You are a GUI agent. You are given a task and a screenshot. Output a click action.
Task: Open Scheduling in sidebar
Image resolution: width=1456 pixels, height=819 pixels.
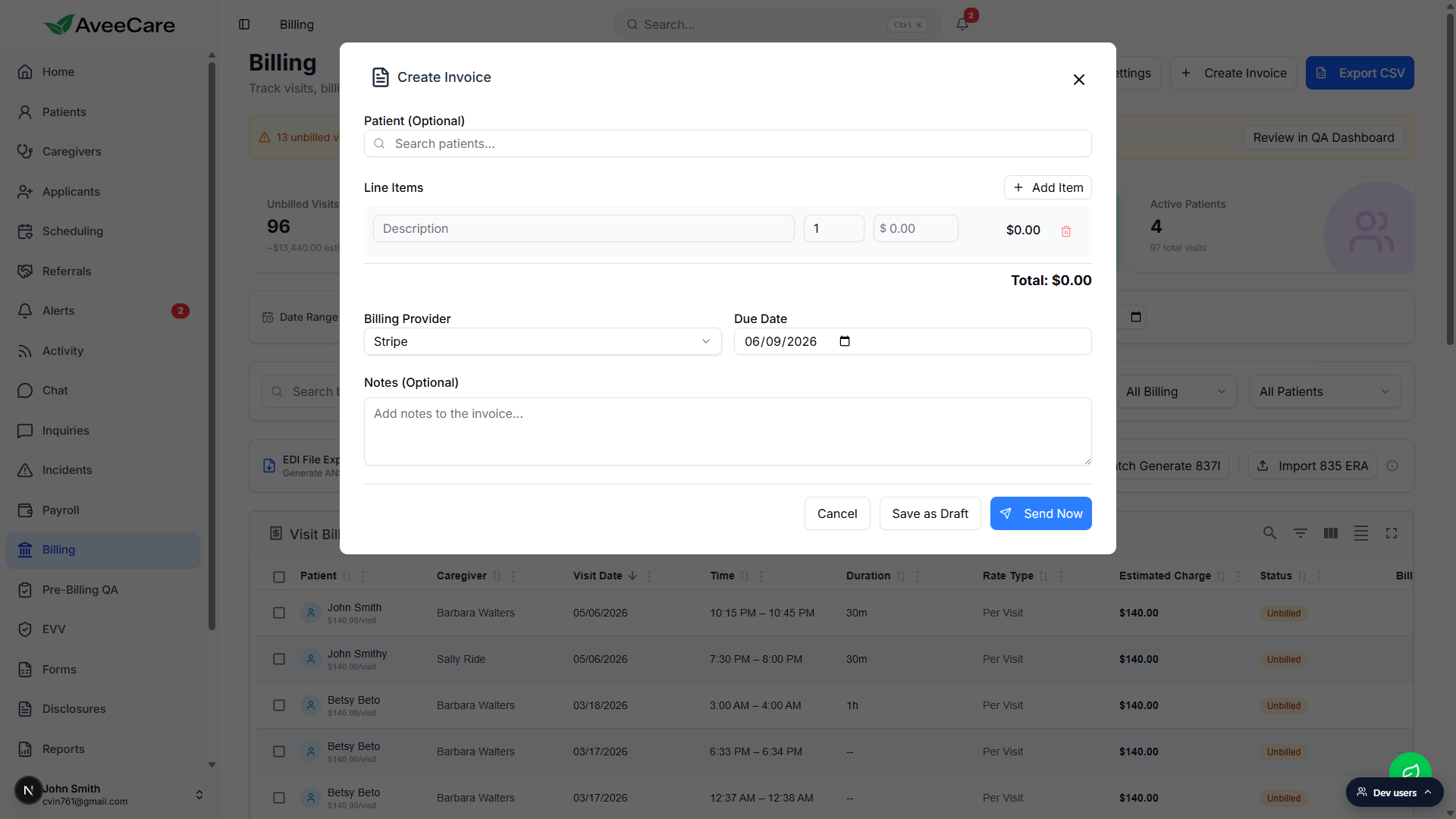(103, 231)
